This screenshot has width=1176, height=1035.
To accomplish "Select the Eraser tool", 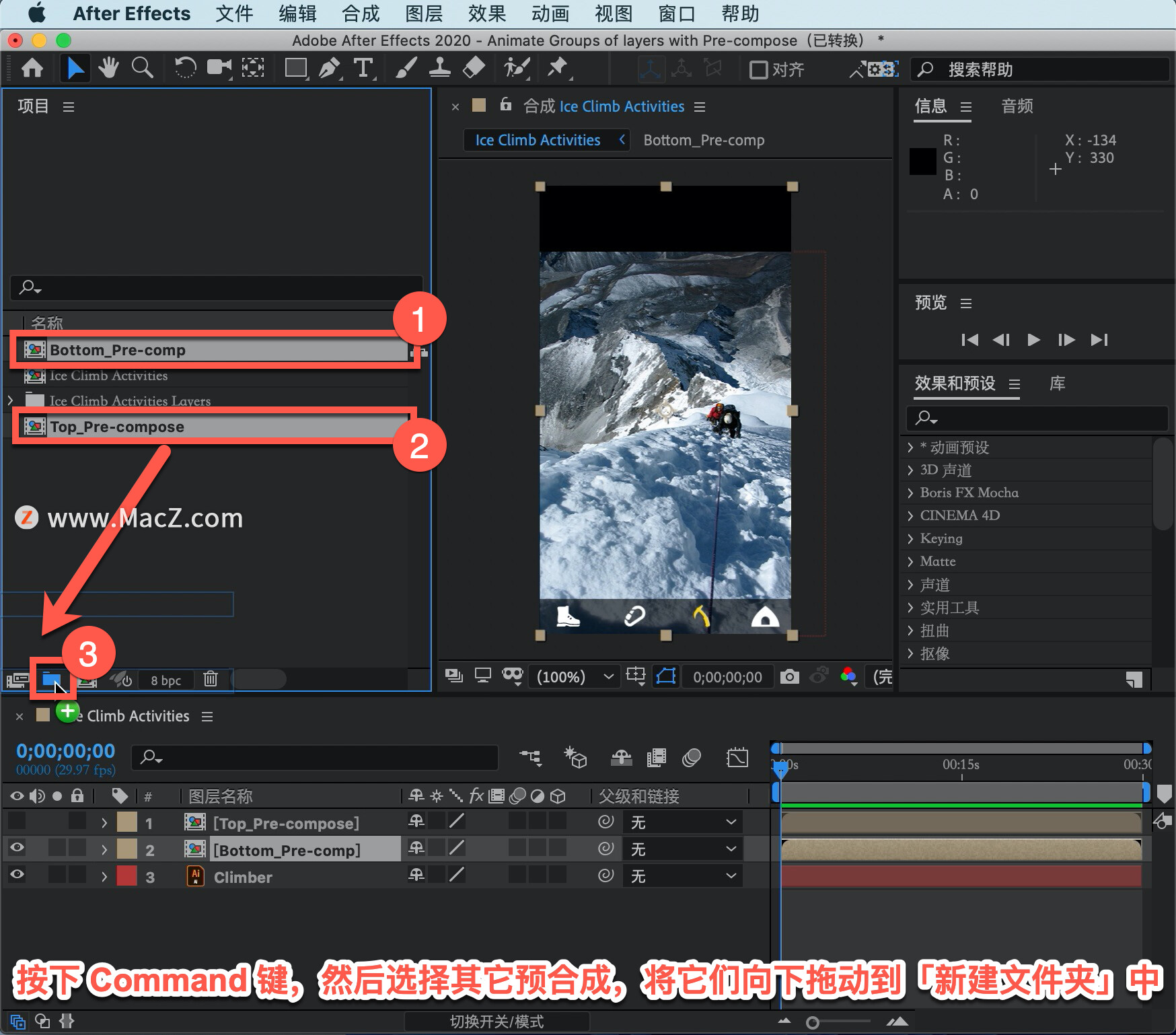I will (474, 69).
